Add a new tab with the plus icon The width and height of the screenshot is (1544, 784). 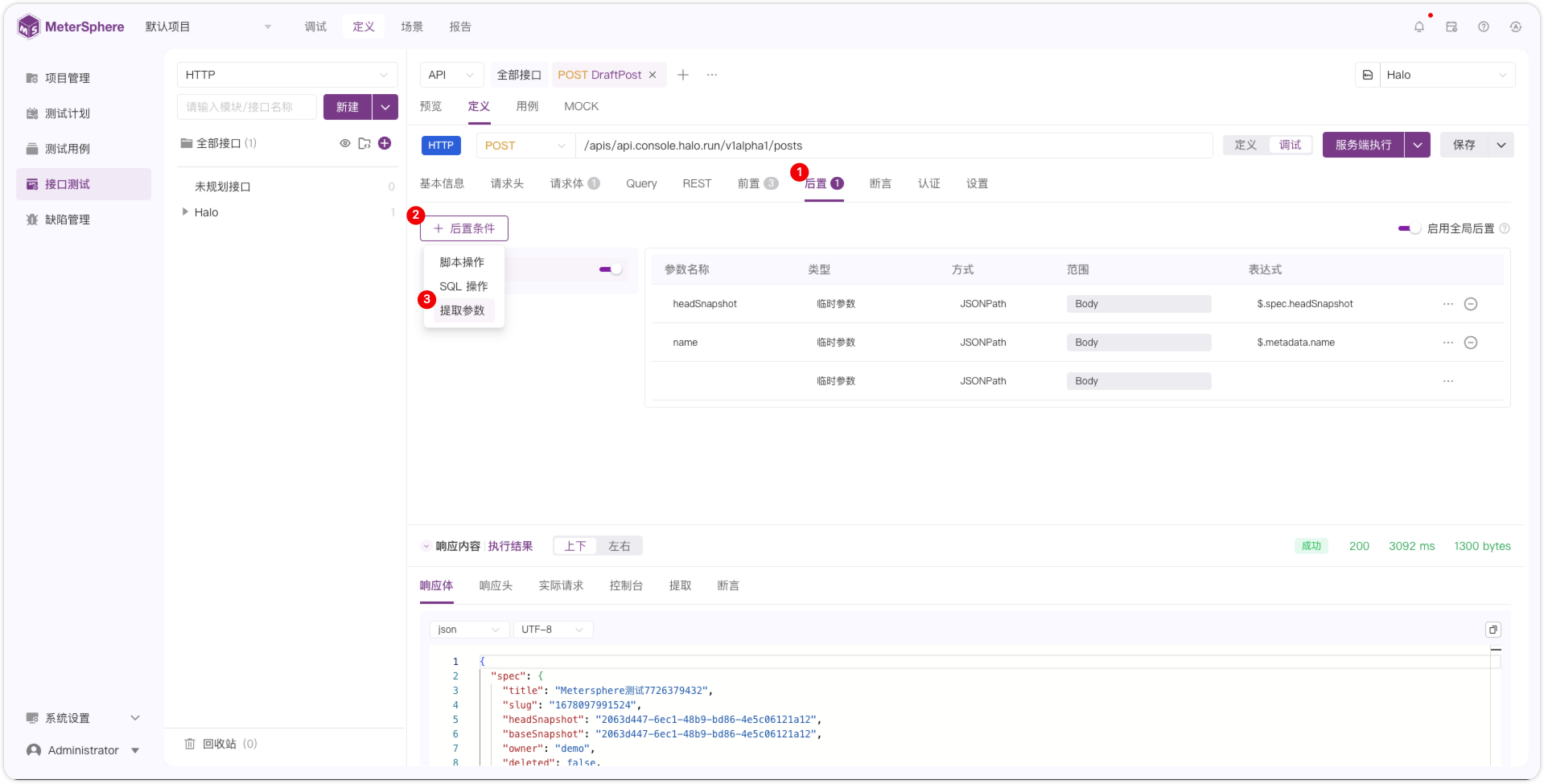click(x=683, y=75)
